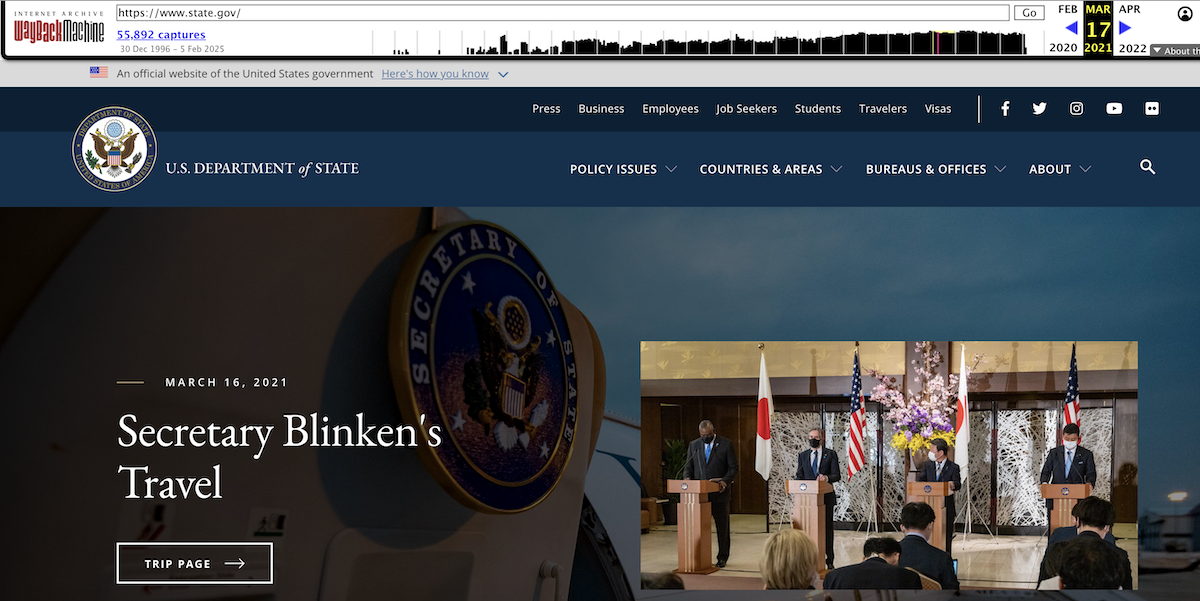Open the Department's Twitter icon

[x=1039, y=108]
